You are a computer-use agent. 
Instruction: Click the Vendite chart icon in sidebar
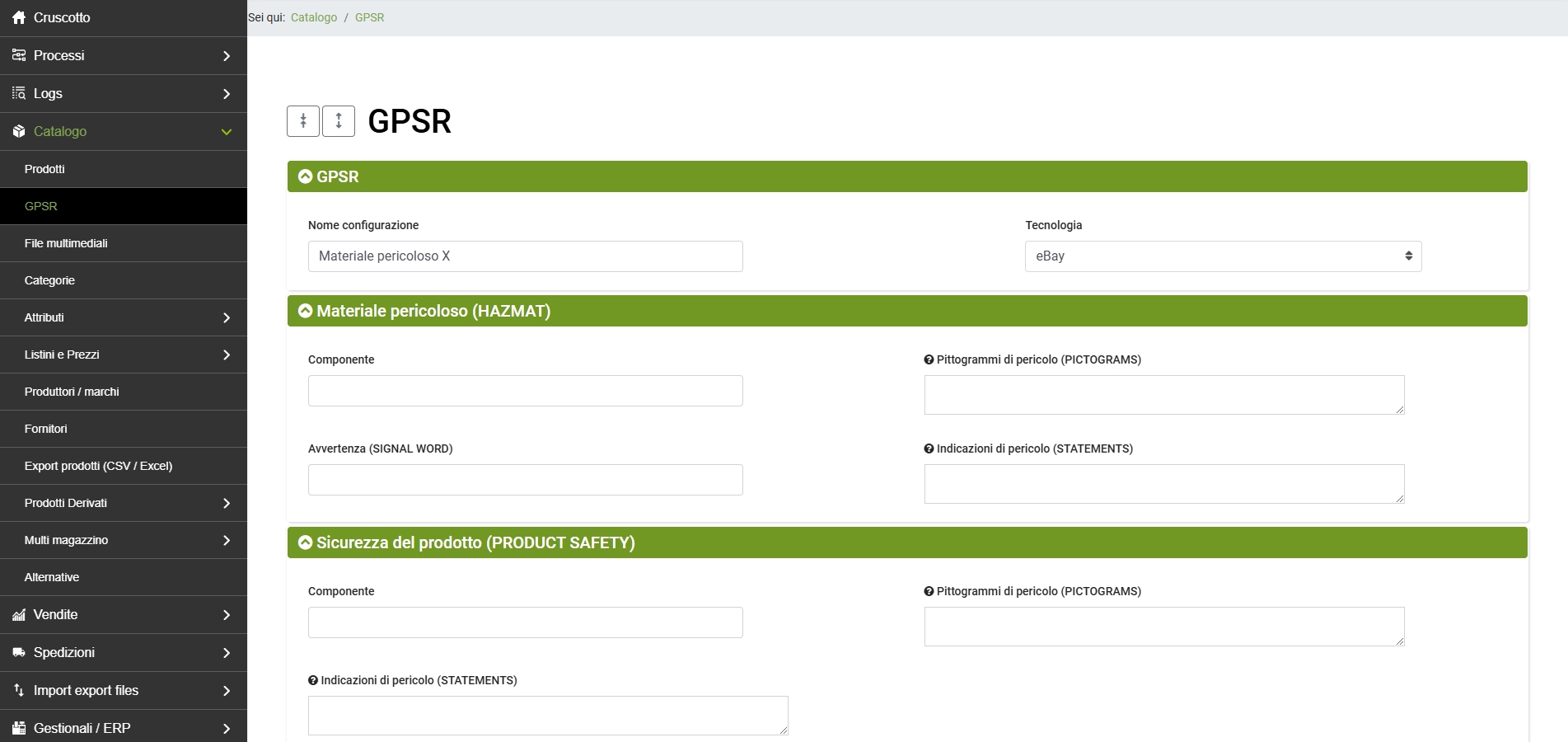[x=19, y=615]
